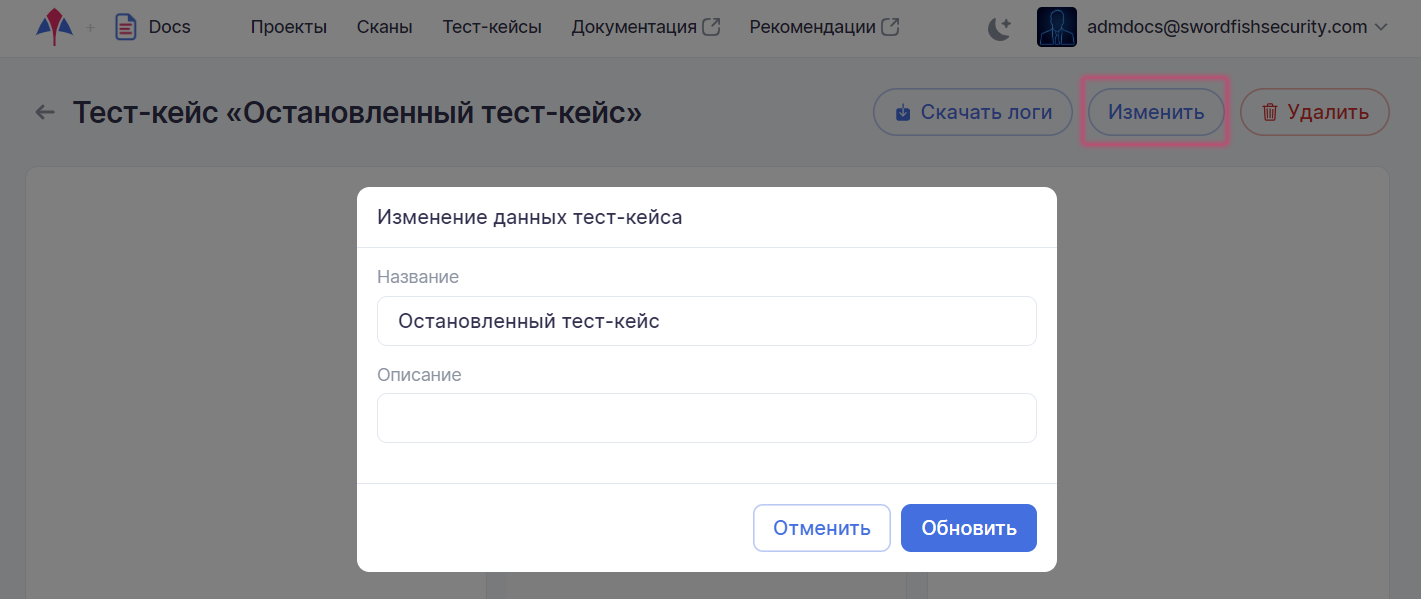Click the download icon in Скачать логи
The height and width of the screenshot is (599, 1421).
(x=903, y=112)
